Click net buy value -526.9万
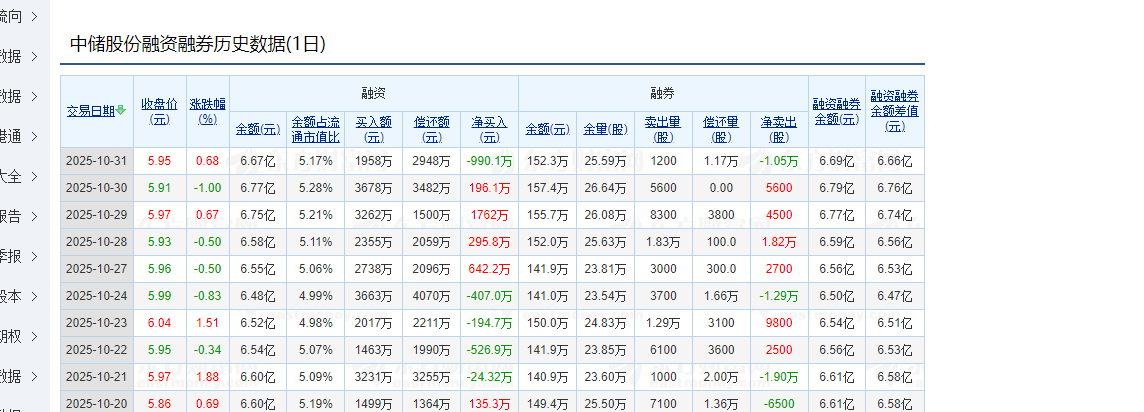The width and height of the screenshot is (1144, 412). [x=490, y=350]
